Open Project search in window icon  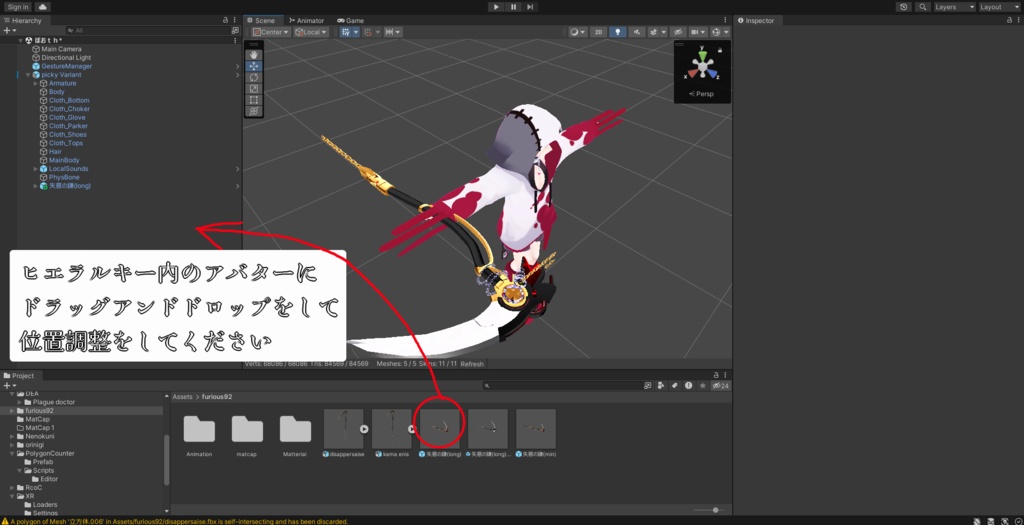tap(648, 385)
